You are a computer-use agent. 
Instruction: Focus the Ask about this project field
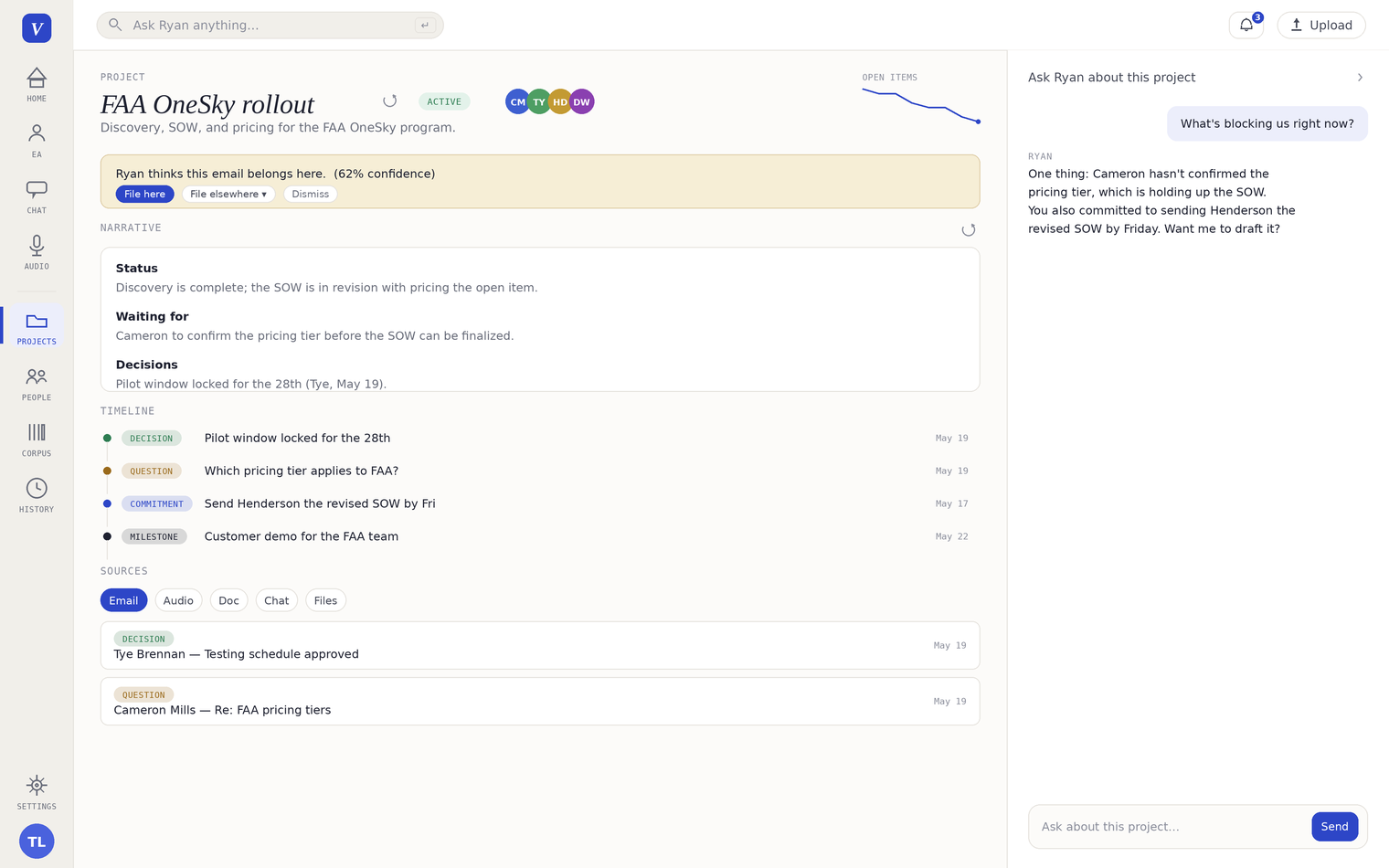pos(1170,827)
